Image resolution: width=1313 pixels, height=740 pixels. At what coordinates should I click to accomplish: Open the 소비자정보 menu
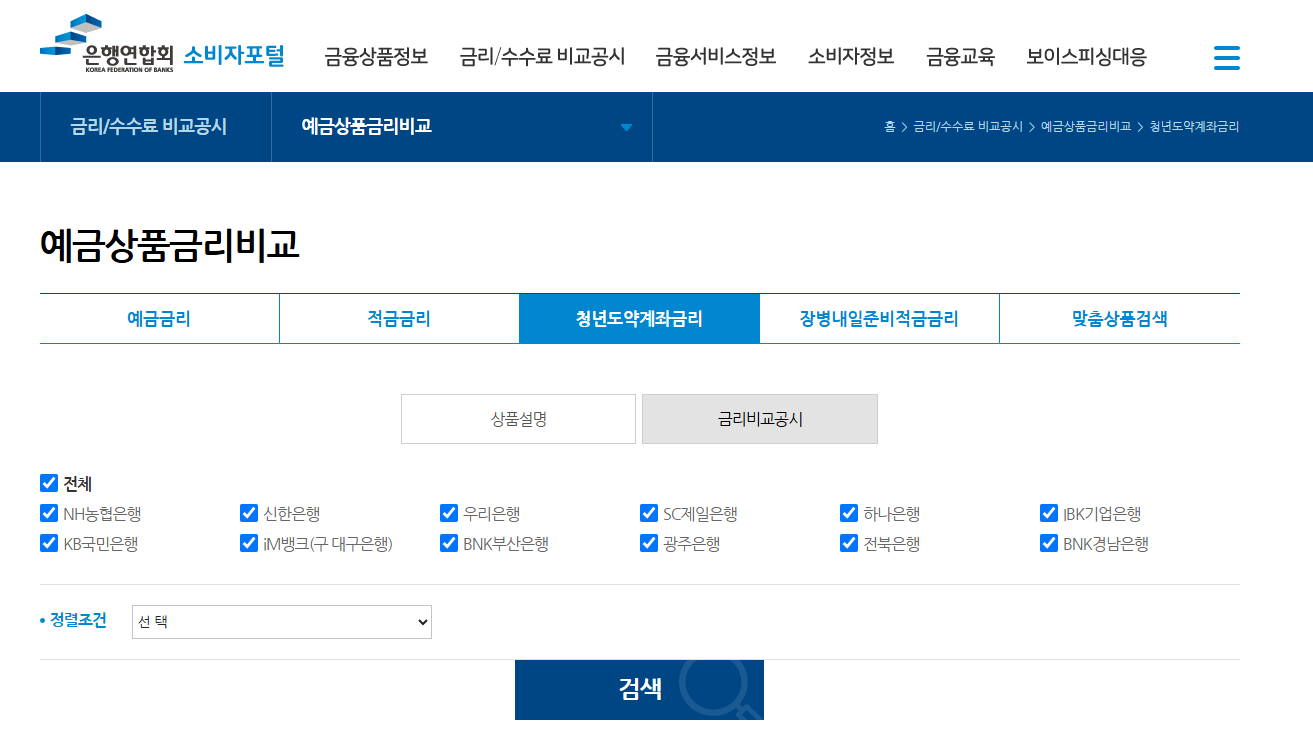[x=851, y=57]
